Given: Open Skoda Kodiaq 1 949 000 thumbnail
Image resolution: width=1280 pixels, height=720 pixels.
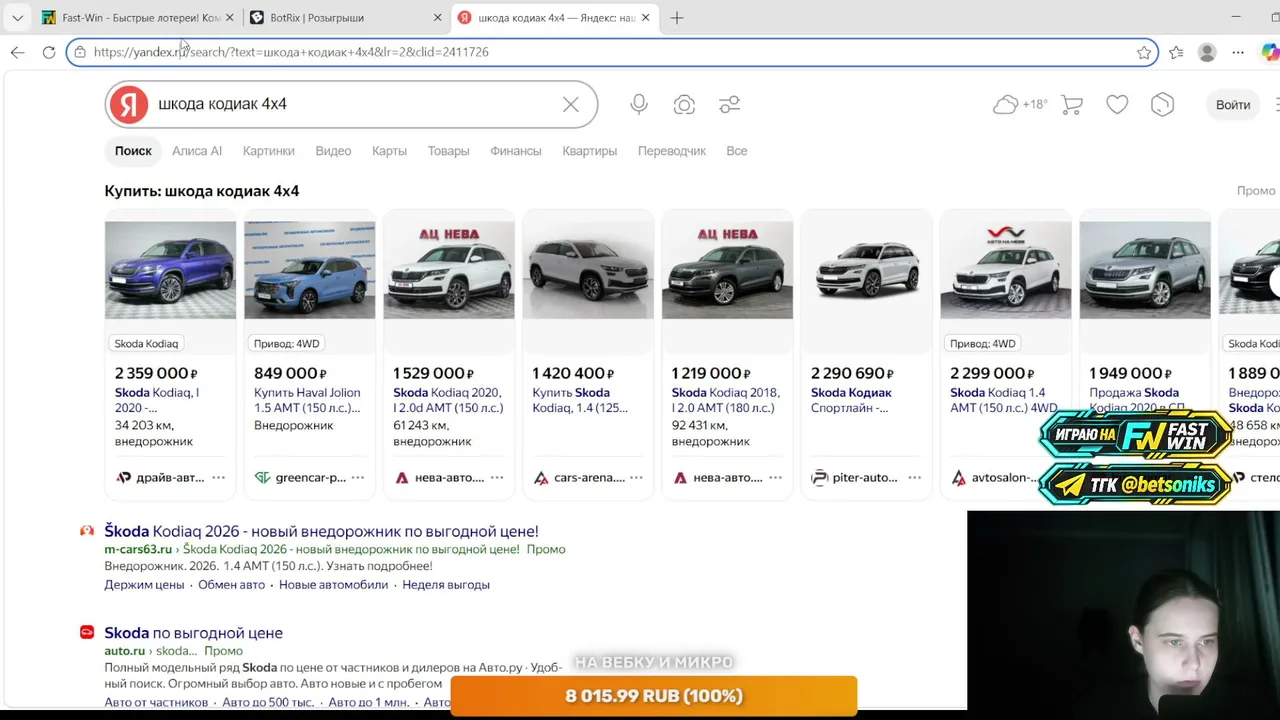Looking at the screenshot, I should click(1145, 270).
